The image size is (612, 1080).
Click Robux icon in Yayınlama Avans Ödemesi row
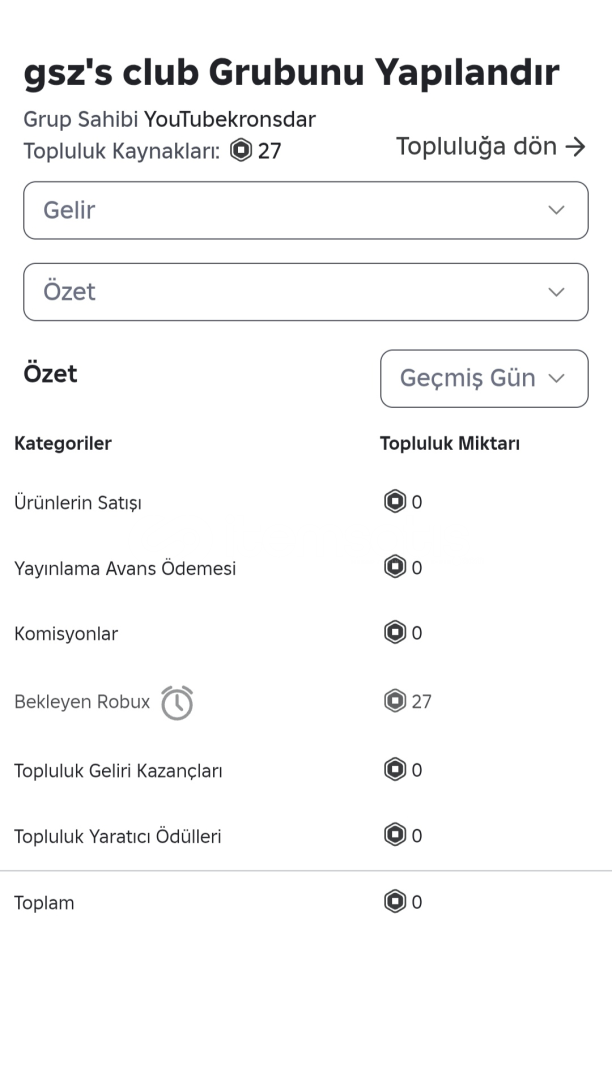395,568
